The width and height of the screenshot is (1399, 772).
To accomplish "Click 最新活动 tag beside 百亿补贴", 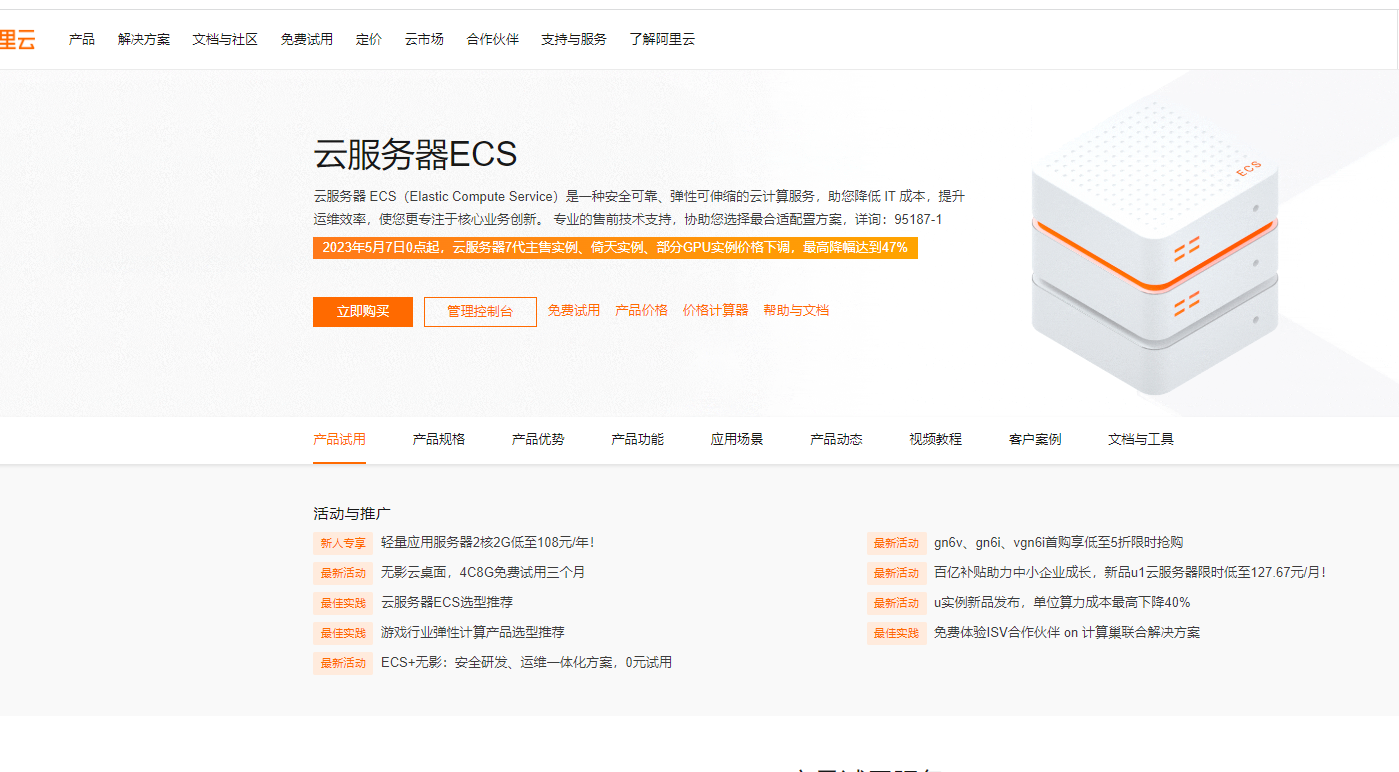I will pos(896,574).
